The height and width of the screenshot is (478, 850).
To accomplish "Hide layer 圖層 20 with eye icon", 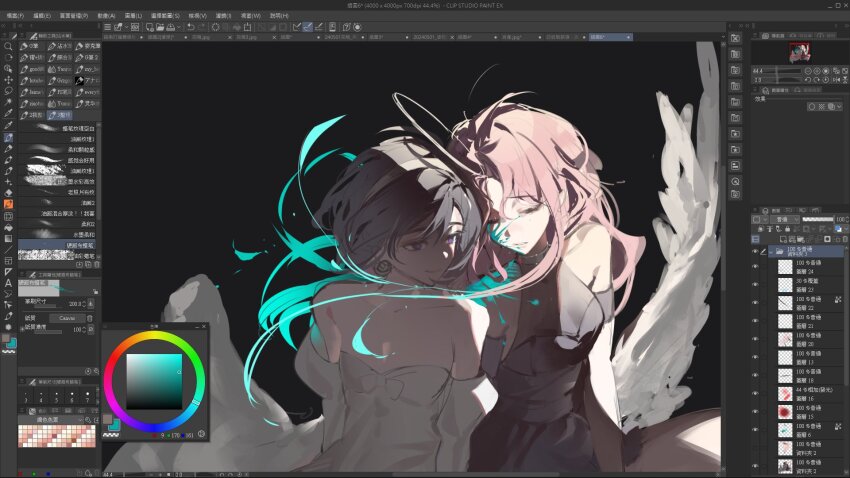I will [755, 339].
